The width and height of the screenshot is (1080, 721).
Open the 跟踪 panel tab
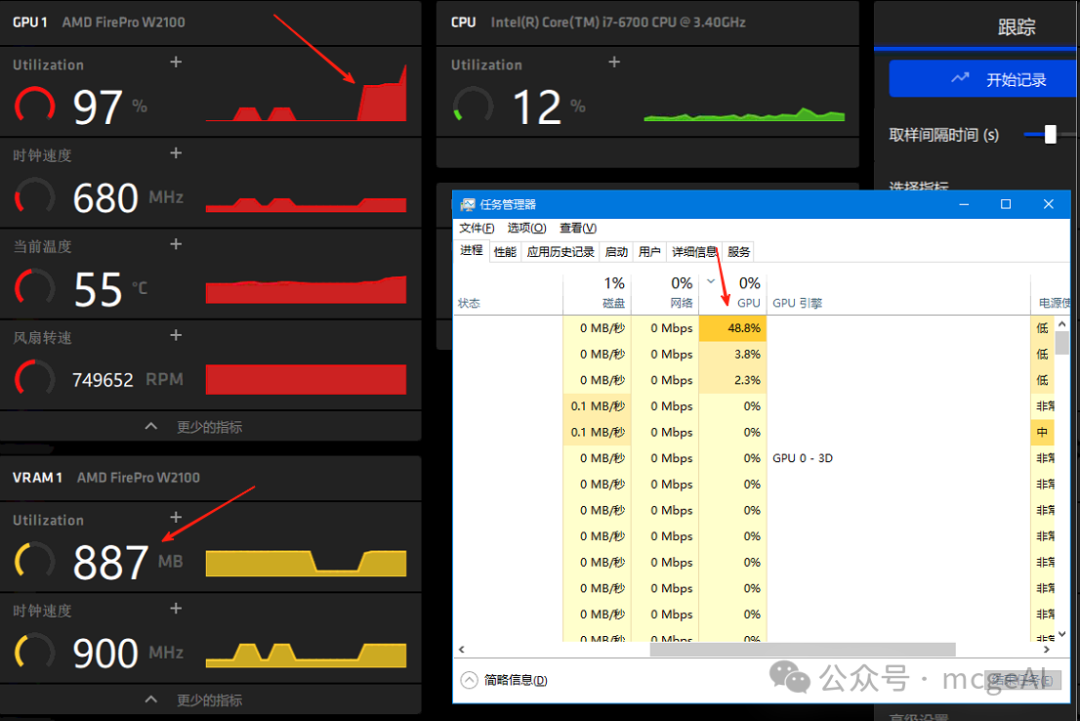[1017, 27]
